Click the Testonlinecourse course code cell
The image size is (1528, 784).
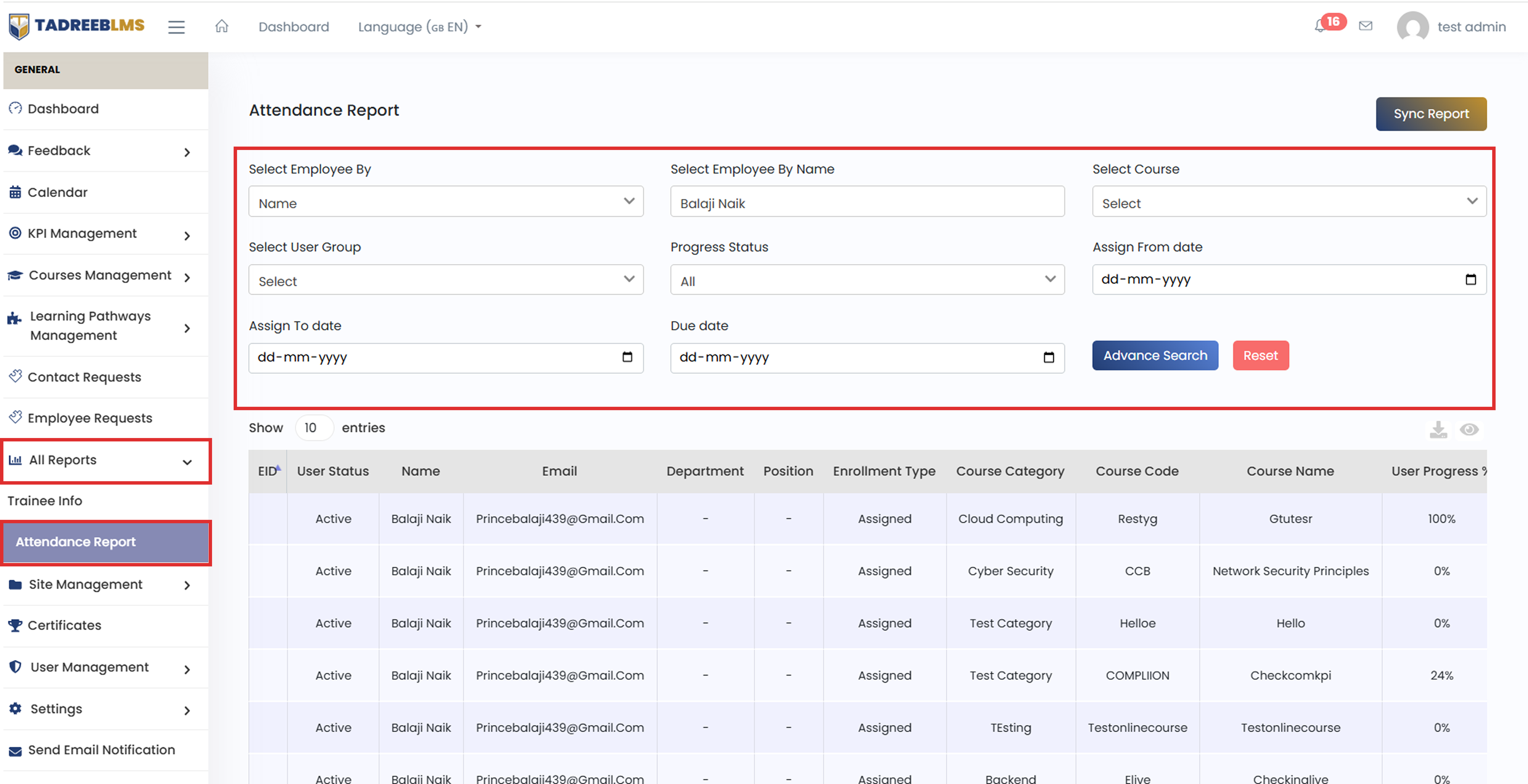point(1137,728)
